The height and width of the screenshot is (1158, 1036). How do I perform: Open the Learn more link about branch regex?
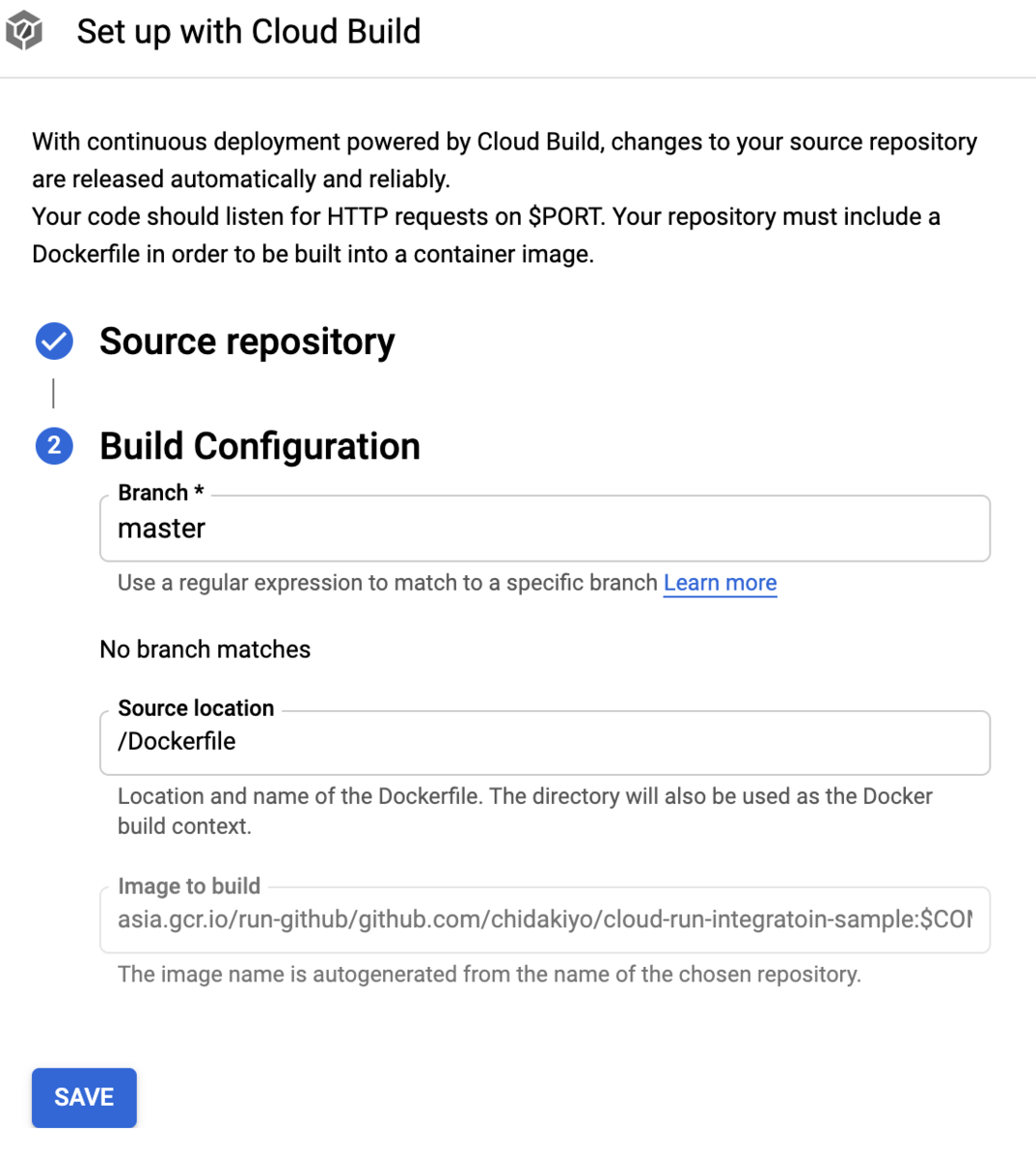pos(720,583)
